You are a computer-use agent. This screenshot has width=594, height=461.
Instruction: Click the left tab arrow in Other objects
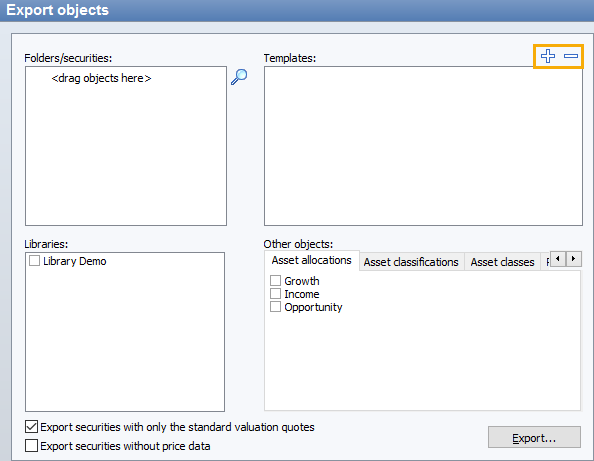pyautogui.click(x=558, y=259)
